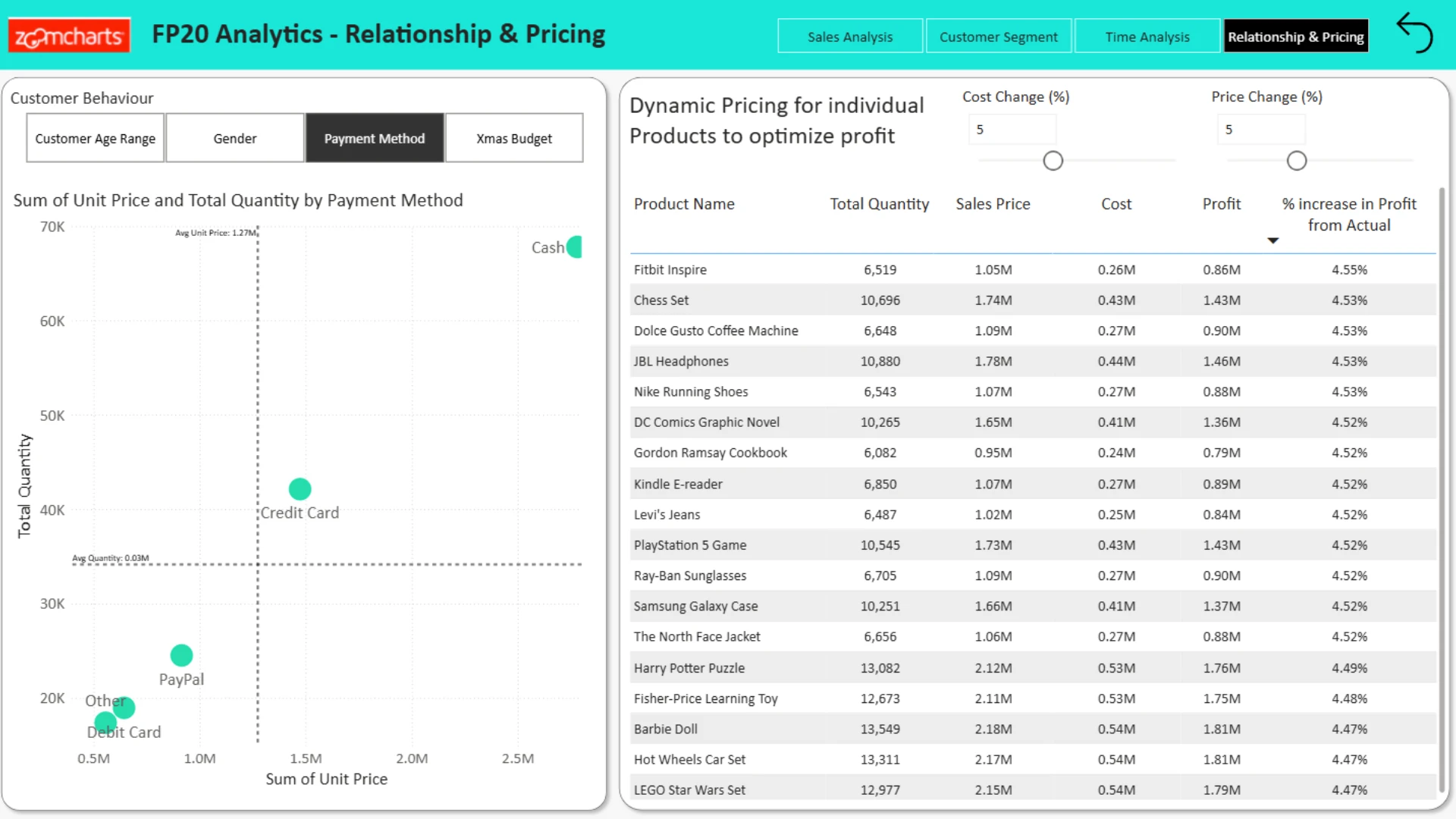Click the % increase in Profit from Actual header

[x=1349, y=215]
